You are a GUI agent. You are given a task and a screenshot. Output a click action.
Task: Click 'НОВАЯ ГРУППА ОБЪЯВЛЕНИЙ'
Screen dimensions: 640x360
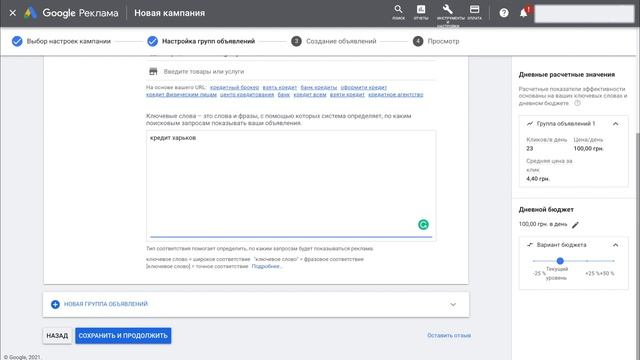(x=106, y=304)
